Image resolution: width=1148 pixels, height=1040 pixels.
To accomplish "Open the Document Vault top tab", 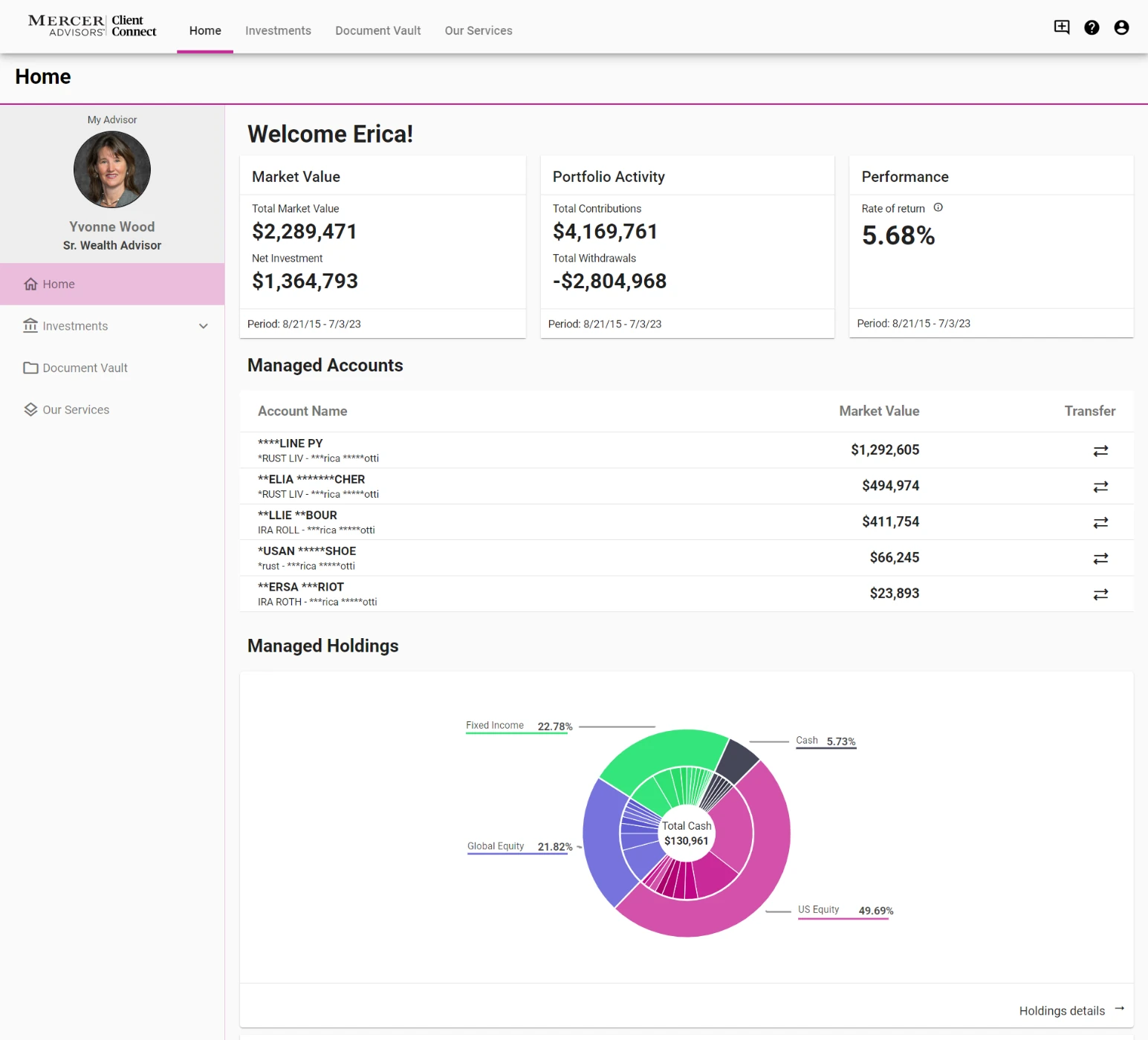I will point(378,30).
